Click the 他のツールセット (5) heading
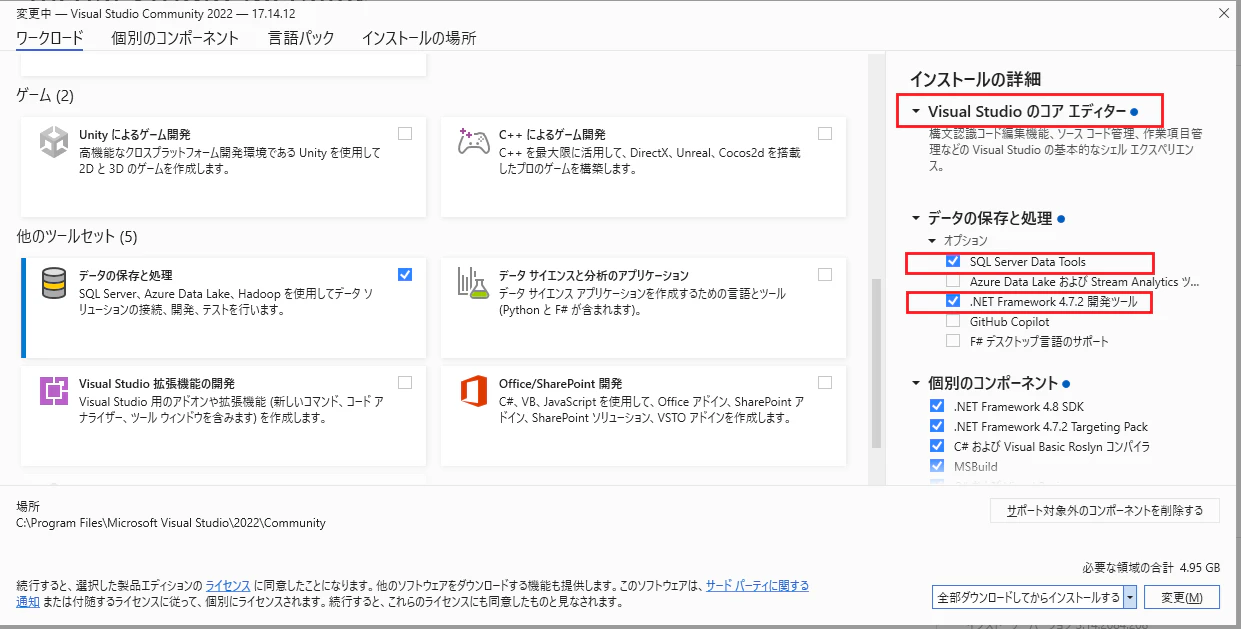 tap(77, 237)
